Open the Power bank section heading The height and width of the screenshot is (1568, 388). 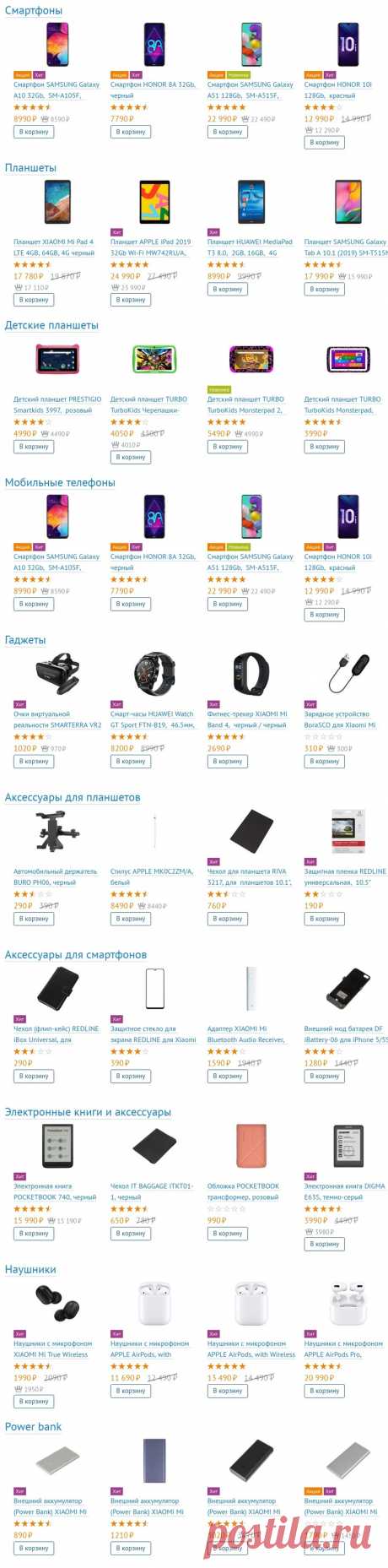pyautogui.click(x=33, y=1427)
